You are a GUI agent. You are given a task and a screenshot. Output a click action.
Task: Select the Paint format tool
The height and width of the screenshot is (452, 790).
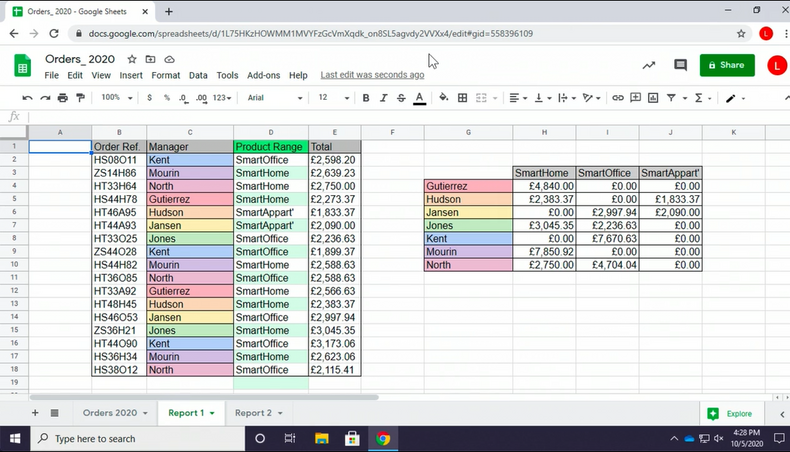tap(81, 98)
